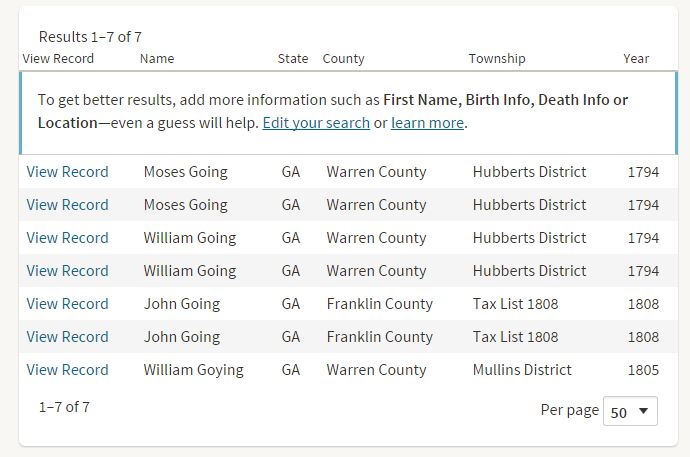Click the Mullins District township cell
The height and width of the screenshot is (457, 690).
click(522, 370)
